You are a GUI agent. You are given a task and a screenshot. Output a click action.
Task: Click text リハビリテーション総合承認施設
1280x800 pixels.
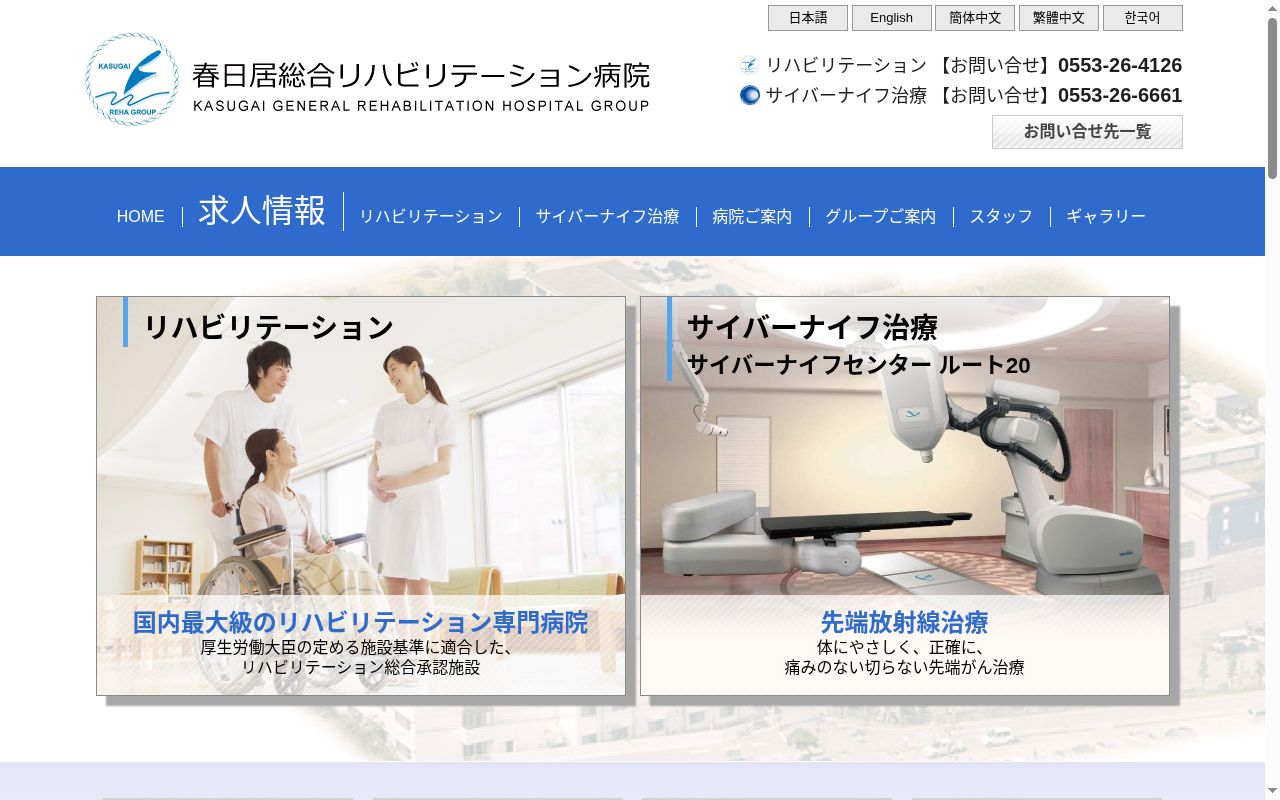tap(361, 667)
